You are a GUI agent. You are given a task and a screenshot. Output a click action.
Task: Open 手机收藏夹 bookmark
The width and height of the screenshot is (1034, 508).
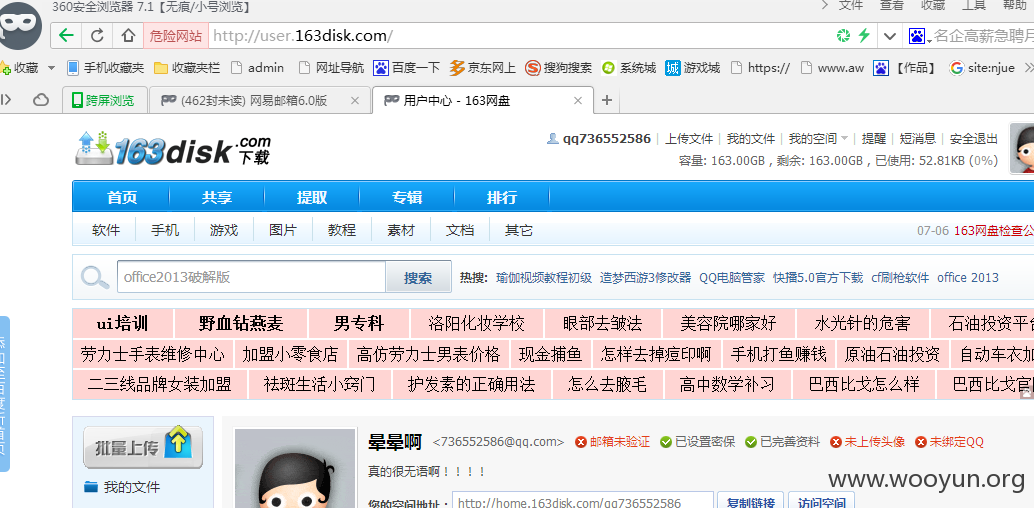[105, 67]
